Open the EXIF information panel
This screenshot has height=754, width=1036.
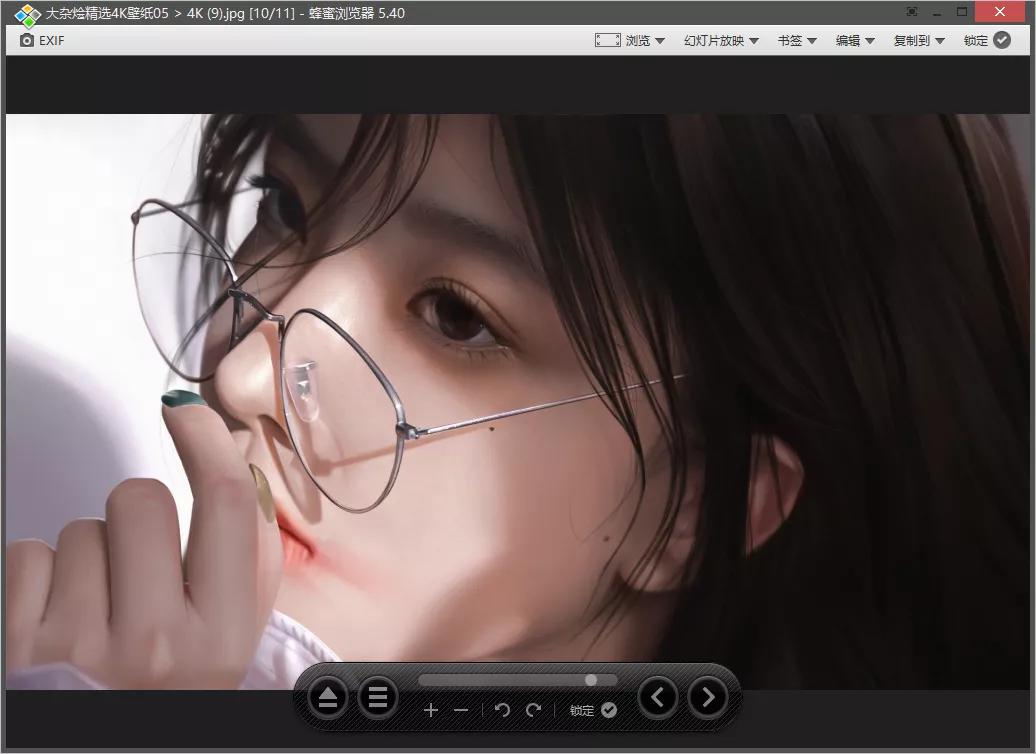41,40
